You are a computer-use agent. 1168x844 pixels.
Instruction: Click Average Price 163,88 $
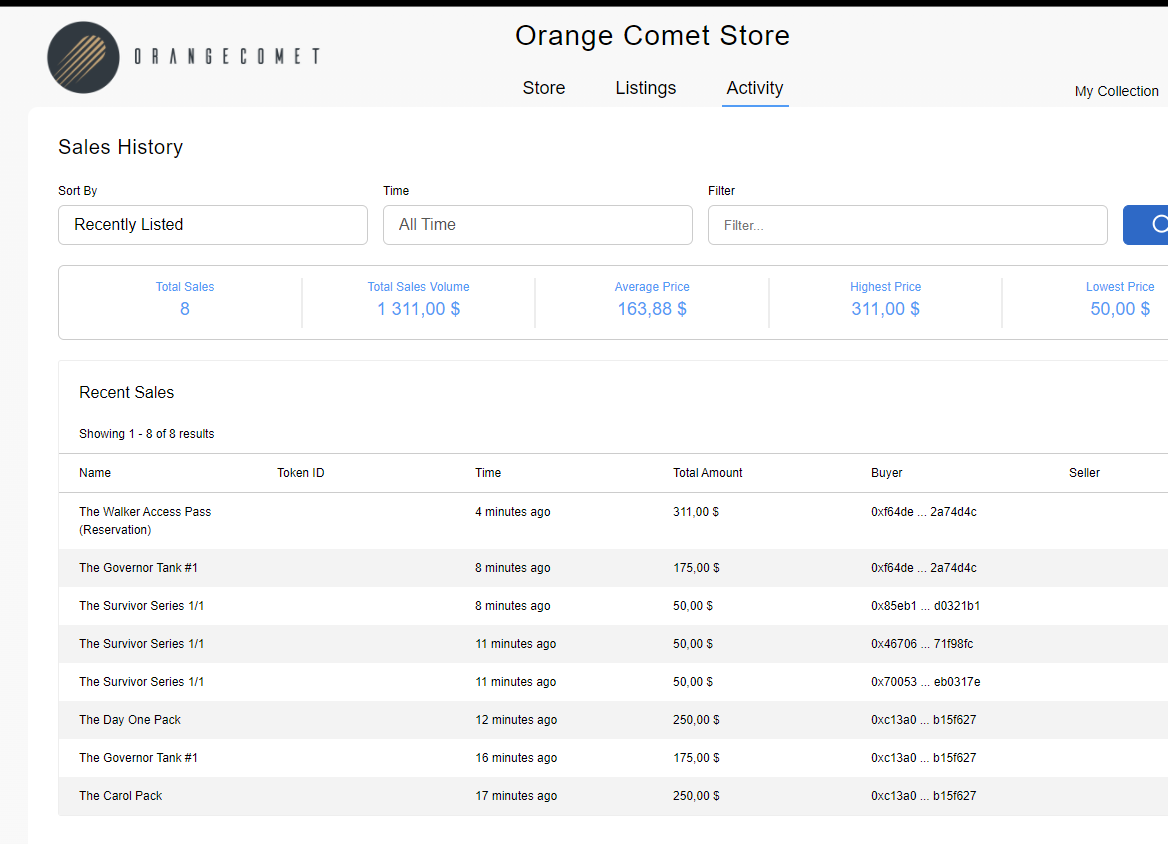coord(652,308)
